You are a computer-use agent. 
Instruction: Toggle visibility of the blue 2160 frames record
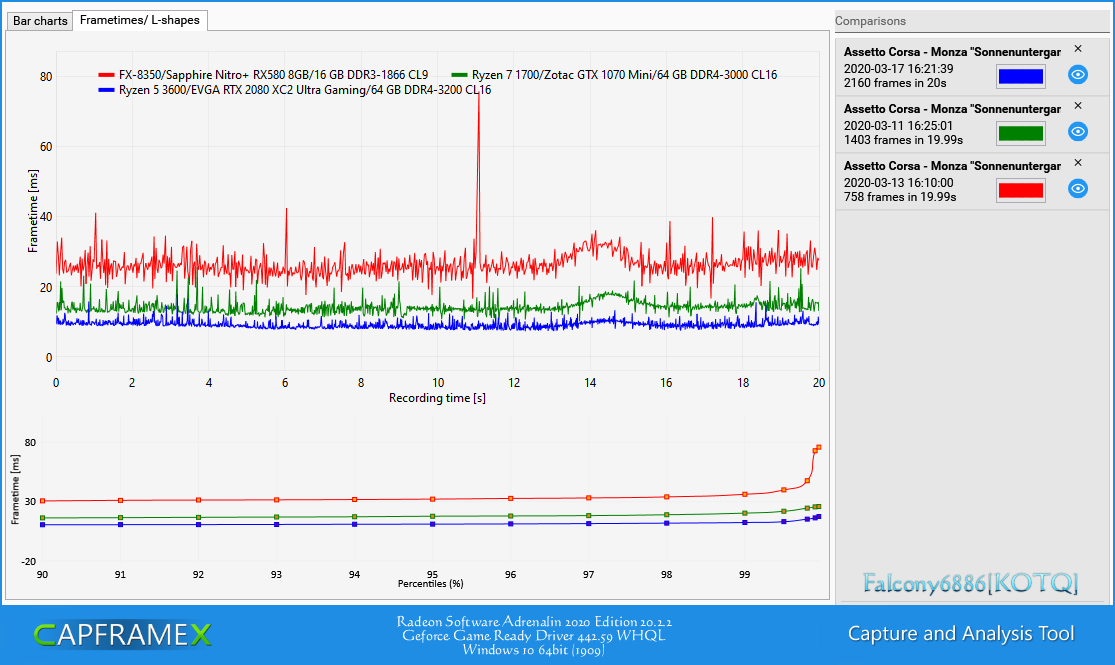click(1078, 75)
